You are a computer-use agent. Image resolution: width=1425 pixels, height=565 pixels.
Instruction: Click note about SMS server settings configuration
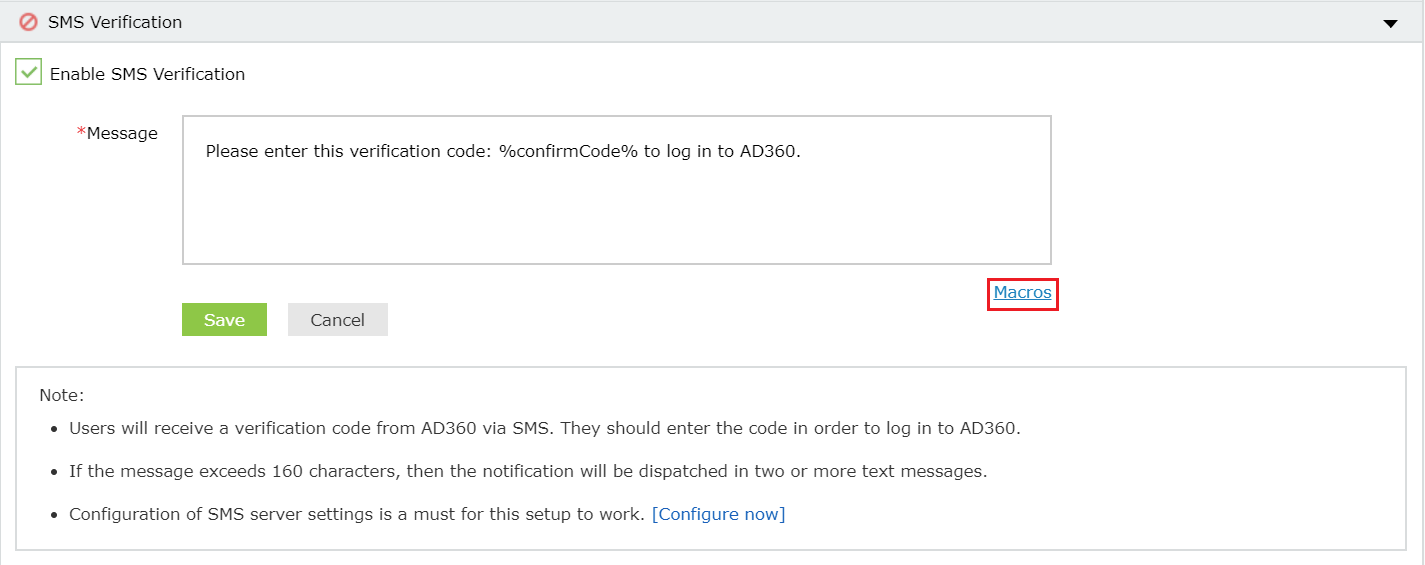coord(356,514)
